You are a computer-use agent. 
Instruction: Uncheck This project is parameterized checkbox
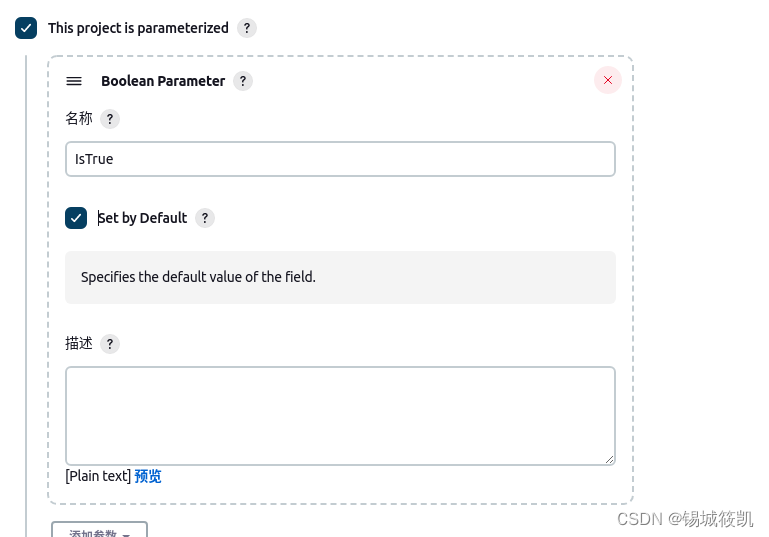26,28
